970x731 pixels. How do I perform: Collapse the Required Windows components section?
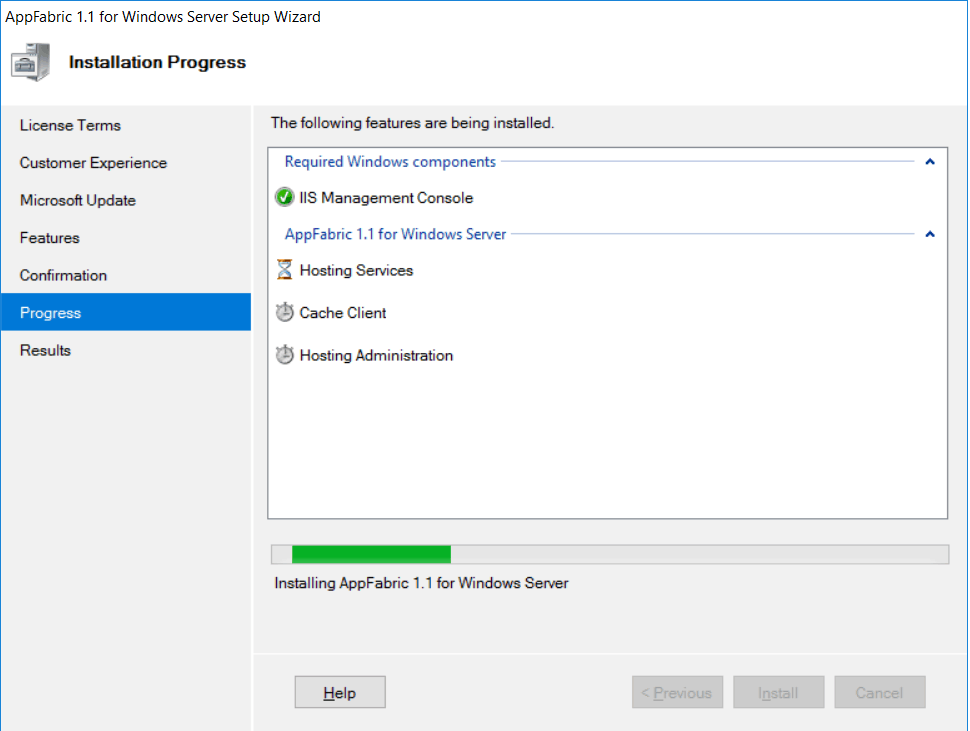[x=930, y=162]
